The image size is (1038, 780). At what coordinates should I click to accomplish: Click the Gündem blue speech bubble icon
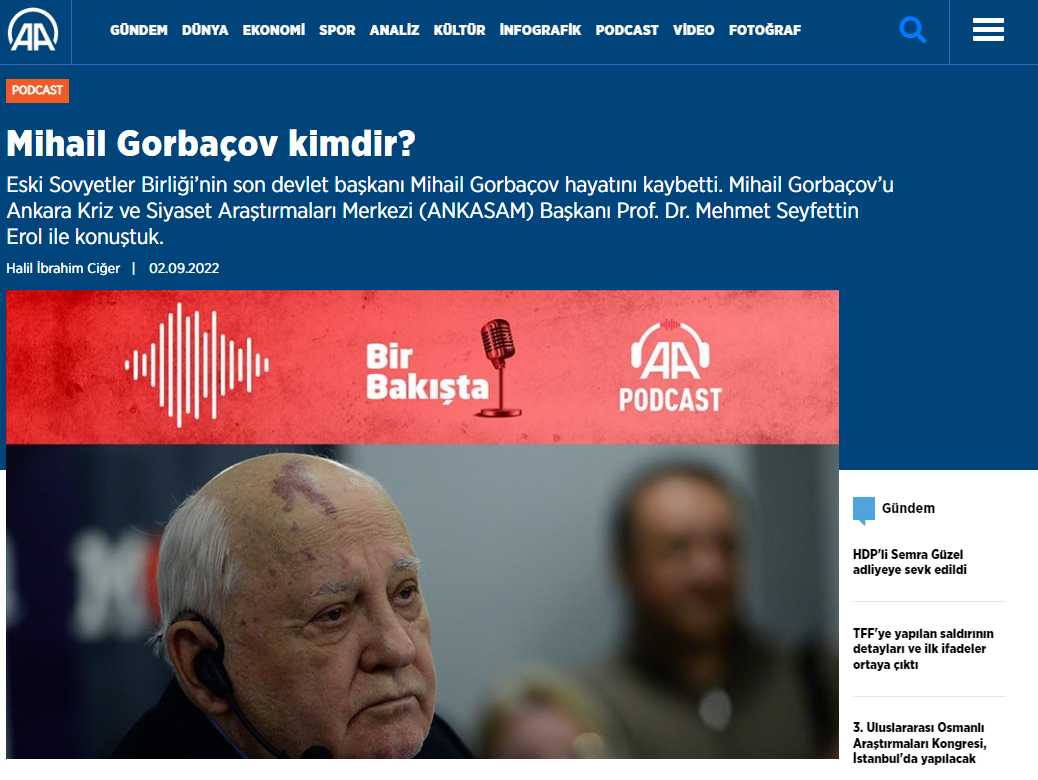coord(864,510)
